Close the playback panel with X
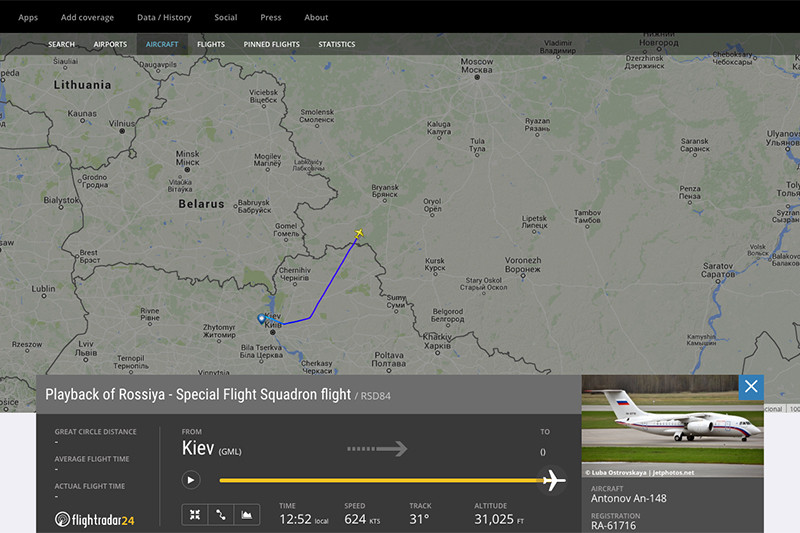The height and width of the screenshot is (533, 800). (x=751, y=387)
